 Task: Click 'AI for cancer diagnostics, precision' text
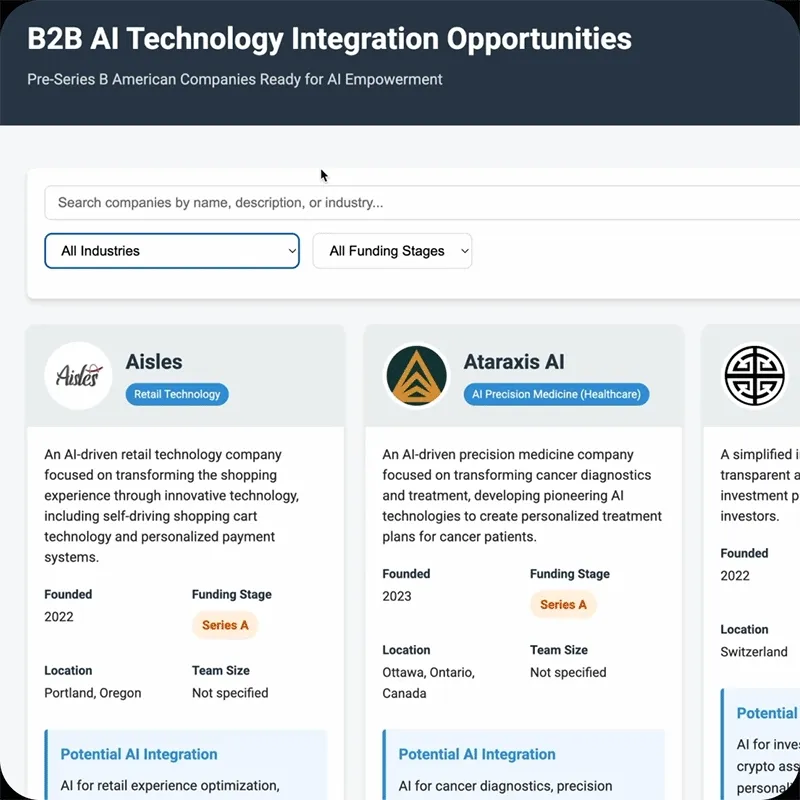(506, 786)
